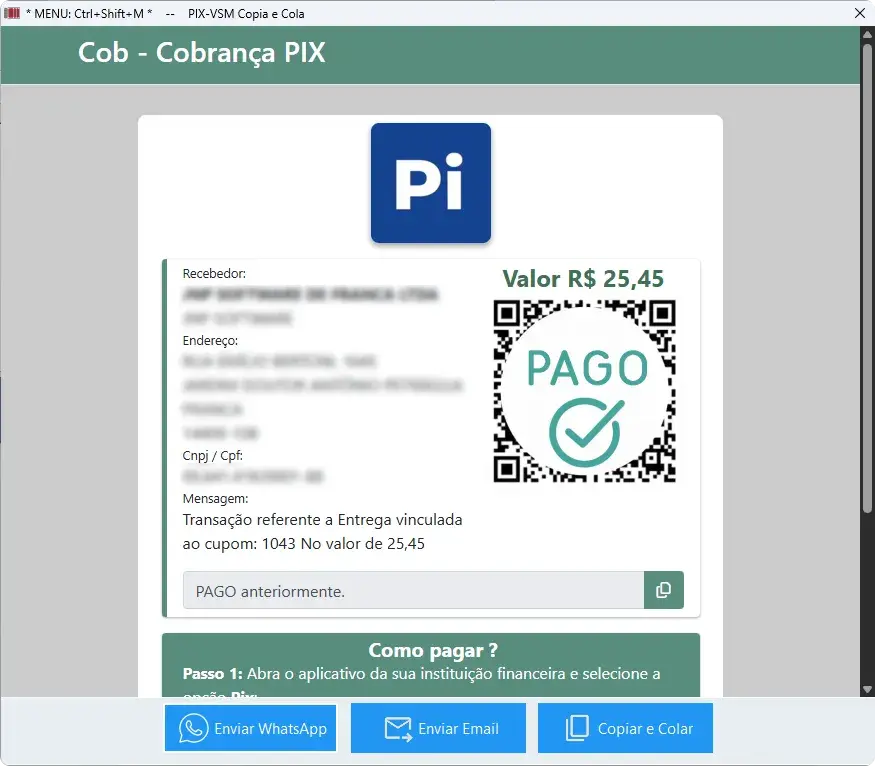Click the WhatsApp logo icon
This screenshot has height=766, width=875.
point(193,729)
